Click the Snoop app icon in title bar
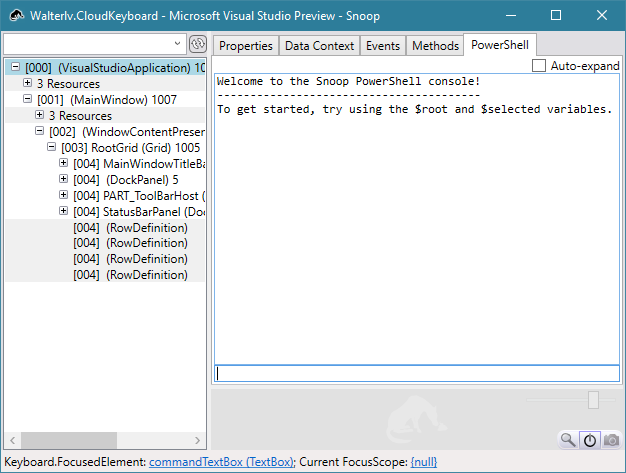Screen dimensions: 626x473 (16, 16)
